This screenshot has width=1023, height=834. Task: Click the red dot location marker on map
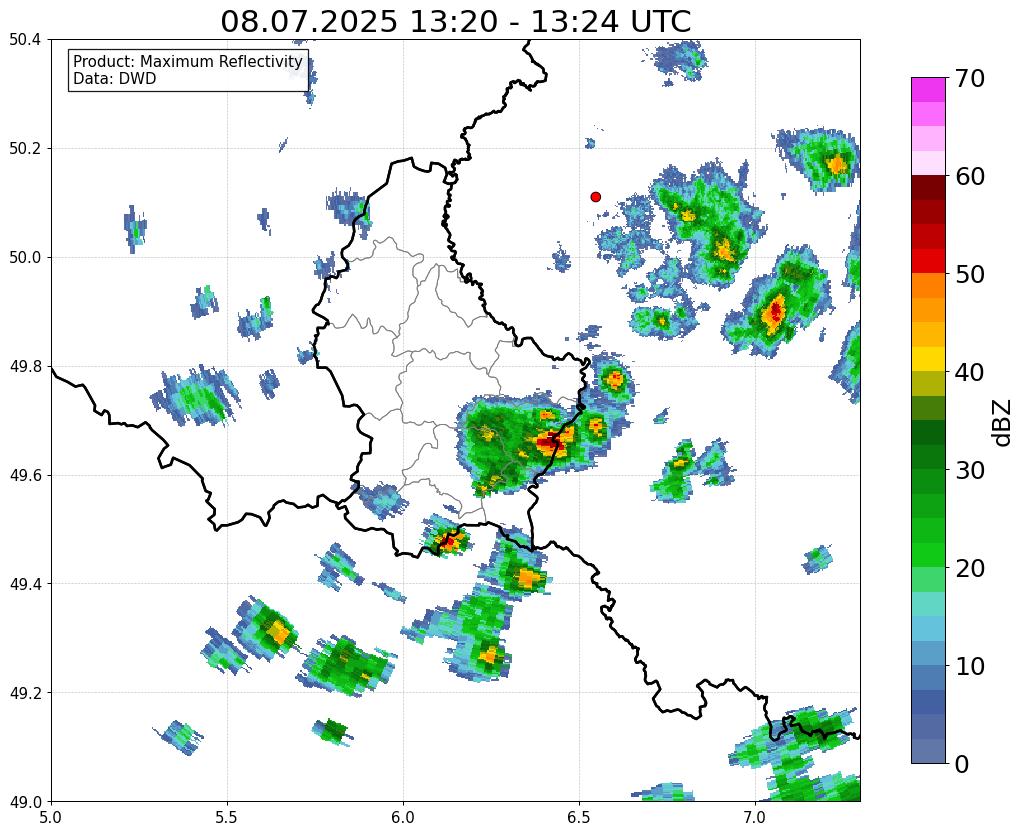(x=595, y=196)
